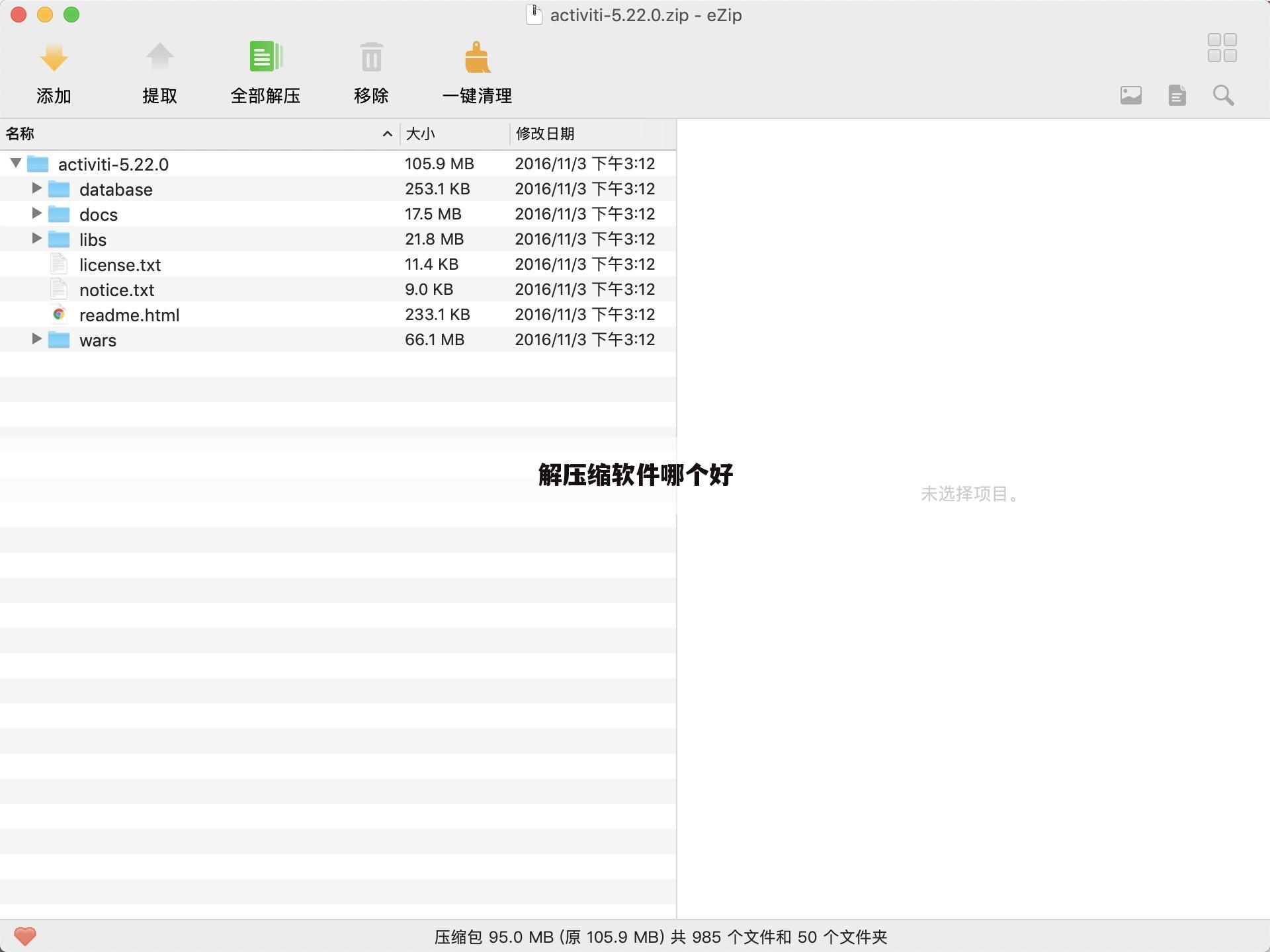Expand the docs folder
This screenshot has width=1270, height=952.
[36, 213]
